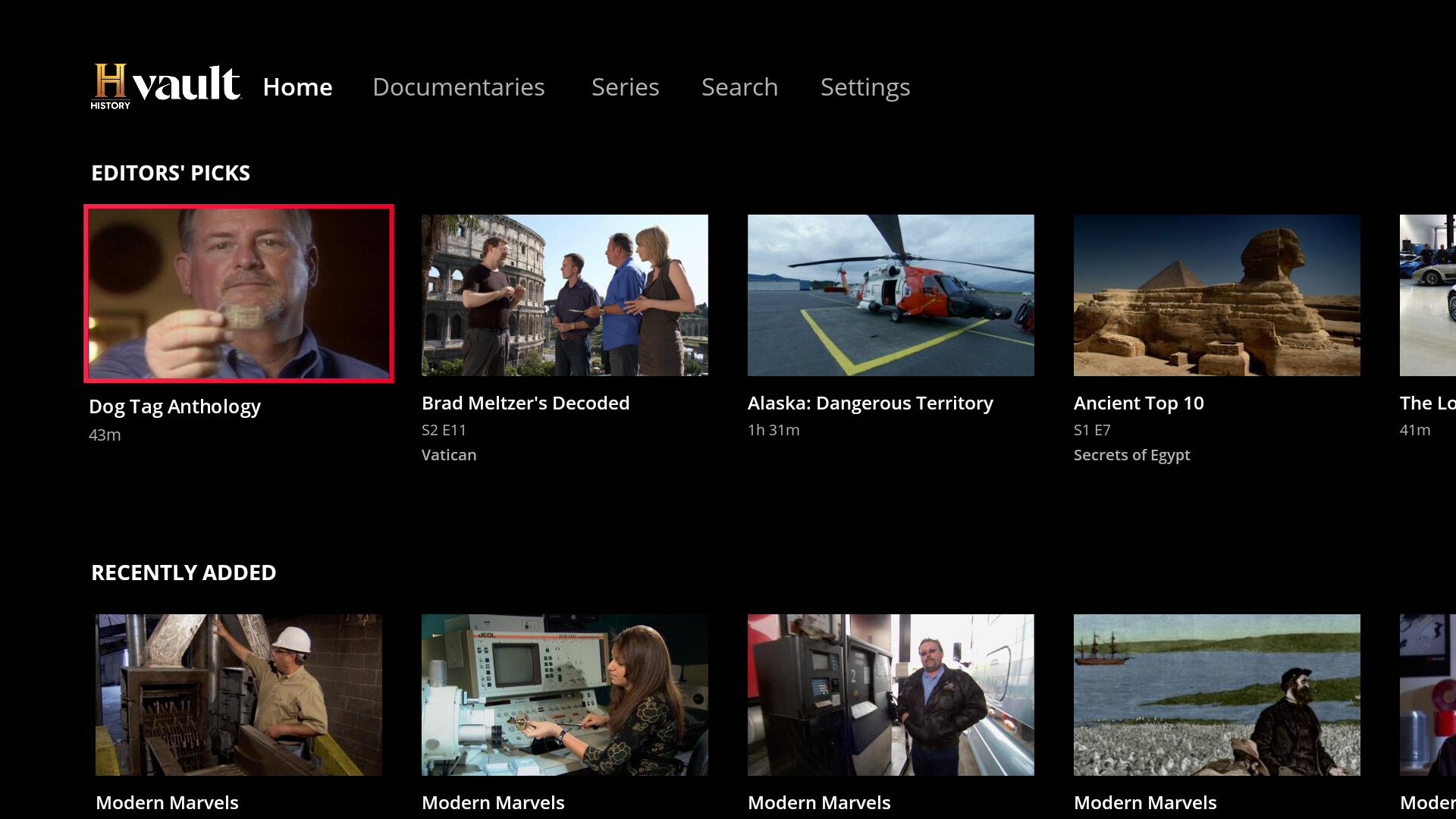
Task: Open Modern Marvels hard hat worker thumbnail
Action: pos(238,695)
